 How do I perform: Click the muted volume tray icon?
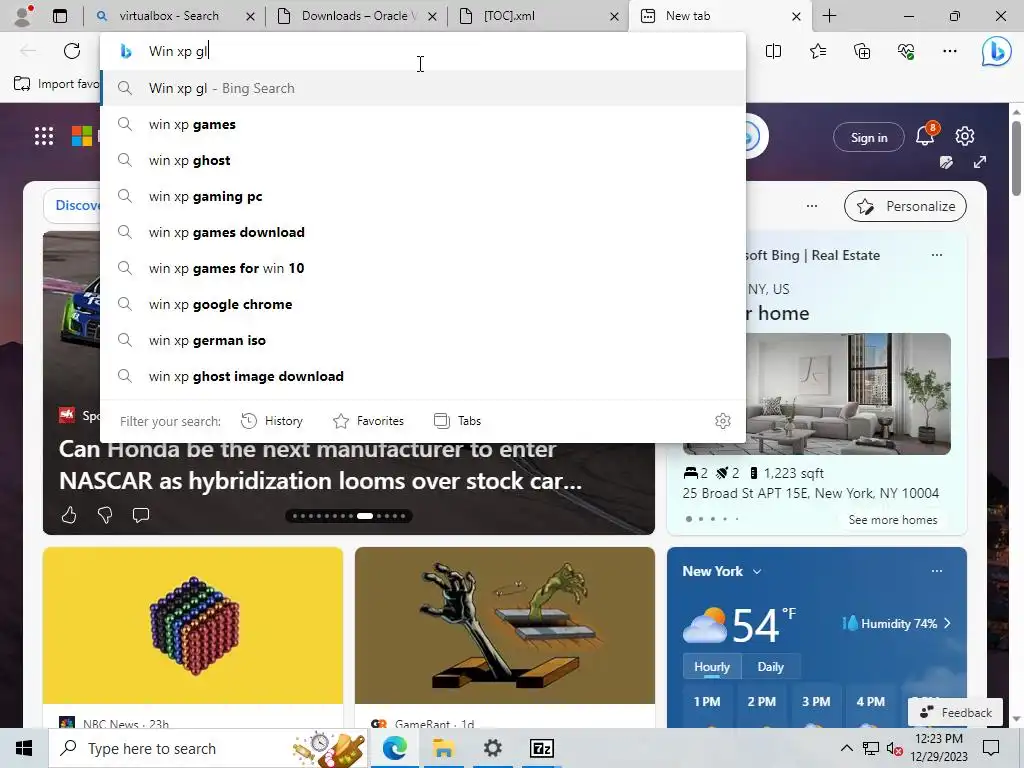(x=894, y=748)
